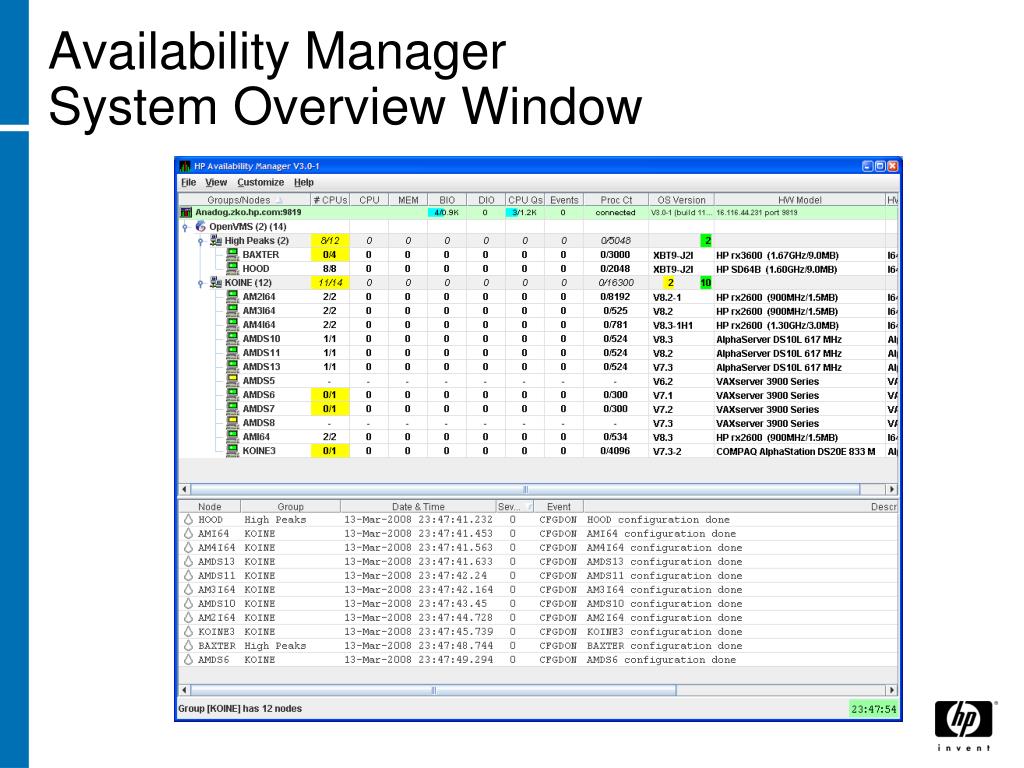Collapse the OpenVMS (2) (14) tree node
Image resolution: width=1024 pixels, height=768 pixels.
[x=185, y=227]
